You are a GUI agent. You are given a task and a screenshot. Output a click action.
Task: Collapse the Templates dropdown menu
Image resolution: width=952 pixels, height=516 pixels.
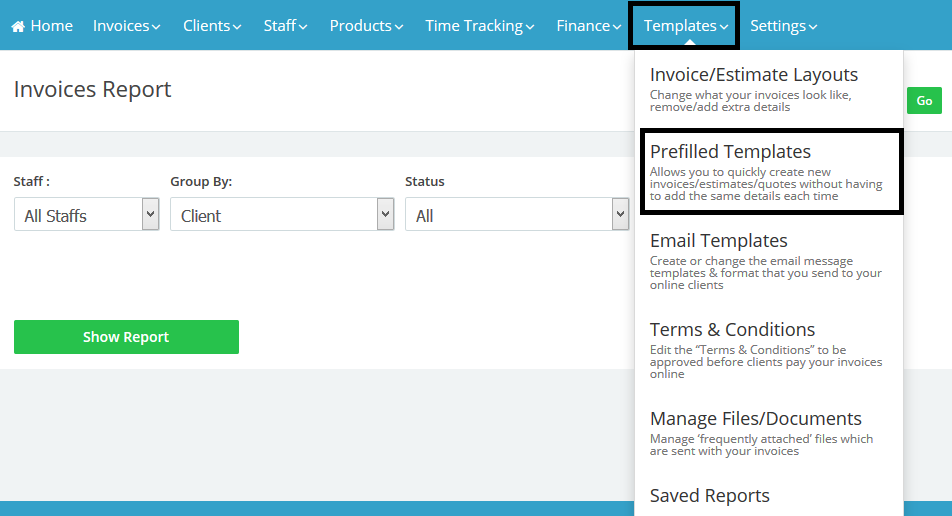pos(685,26)
